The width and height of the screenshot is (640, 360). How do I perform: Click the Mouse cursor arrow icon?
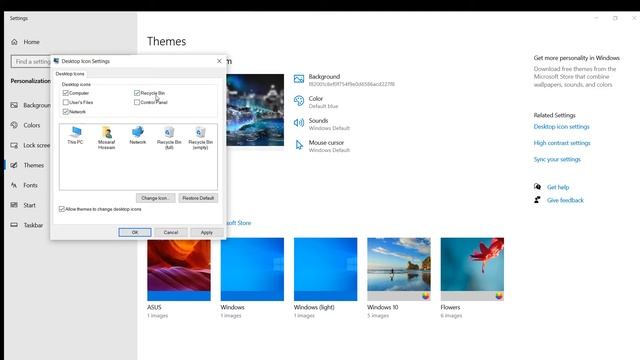tap(299, 145)
